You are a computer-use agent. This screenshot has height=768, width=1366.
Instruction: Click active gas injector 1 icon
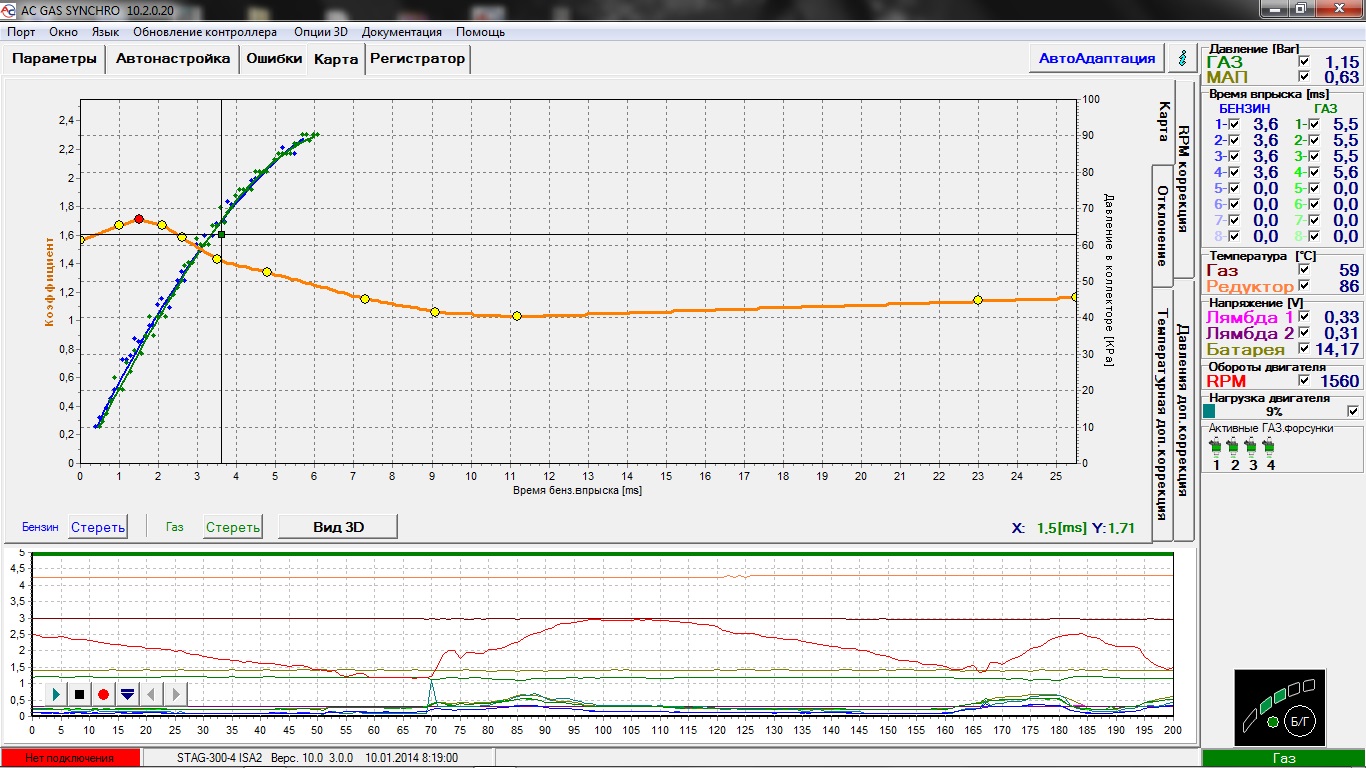pyautogui.click(x=1216, y=447)
